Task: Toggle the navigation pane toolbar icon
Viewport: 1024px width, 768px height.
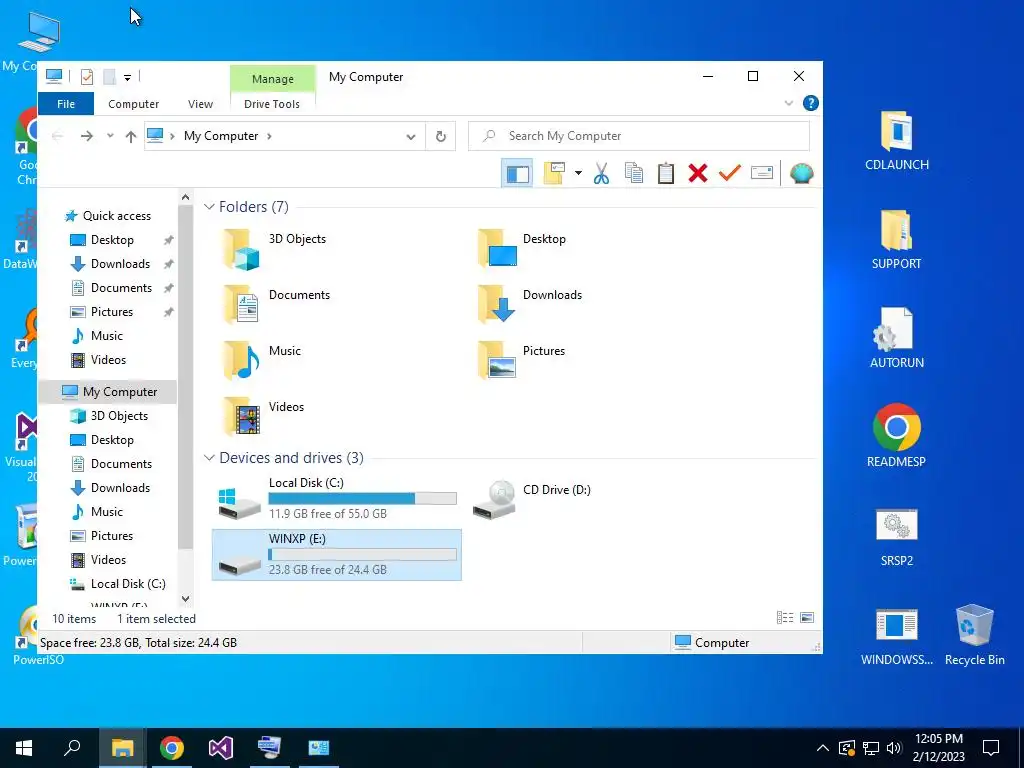Action: [x=517, y=174]
